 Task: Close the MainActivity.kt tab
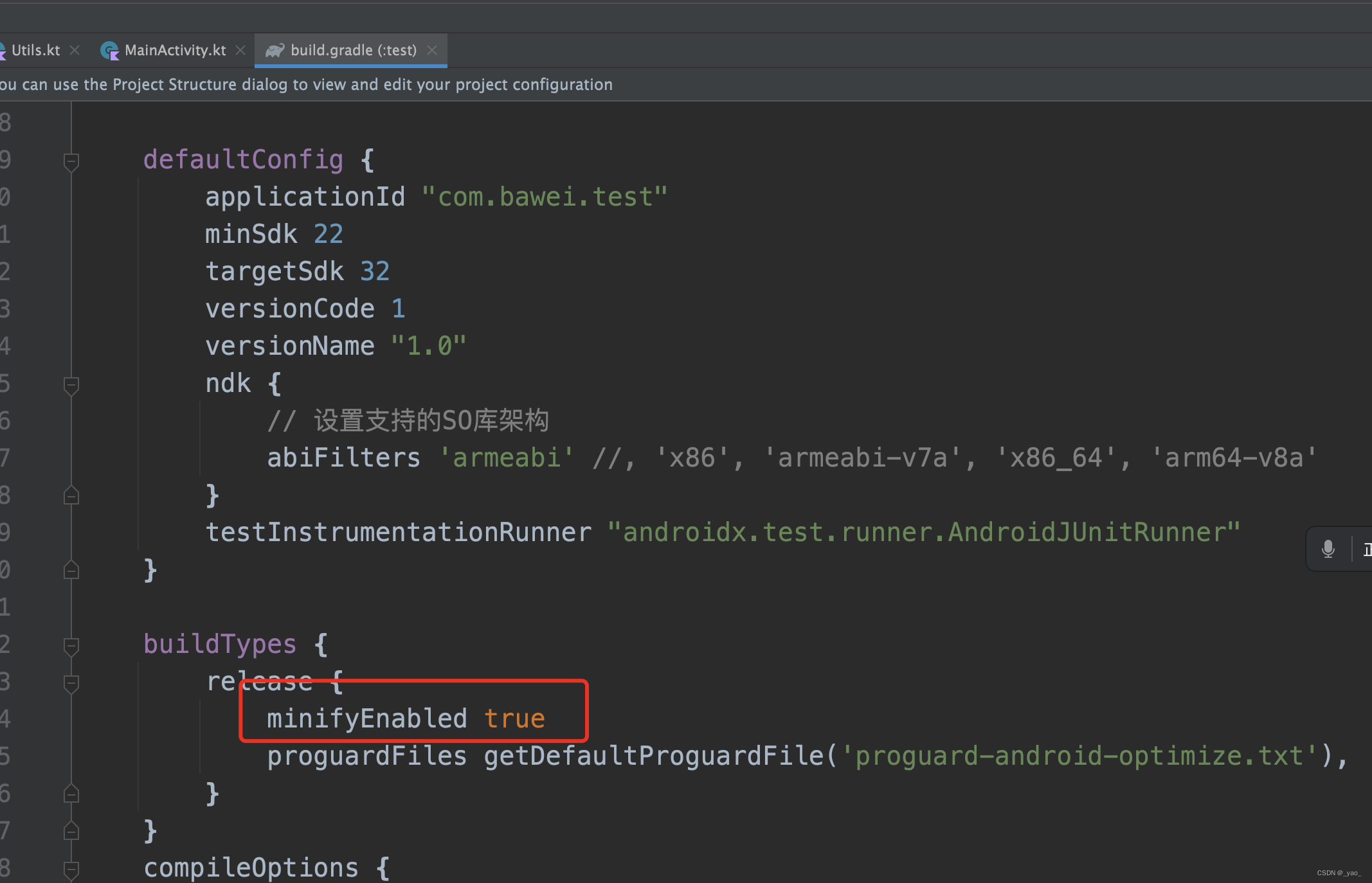coord(240,50)
